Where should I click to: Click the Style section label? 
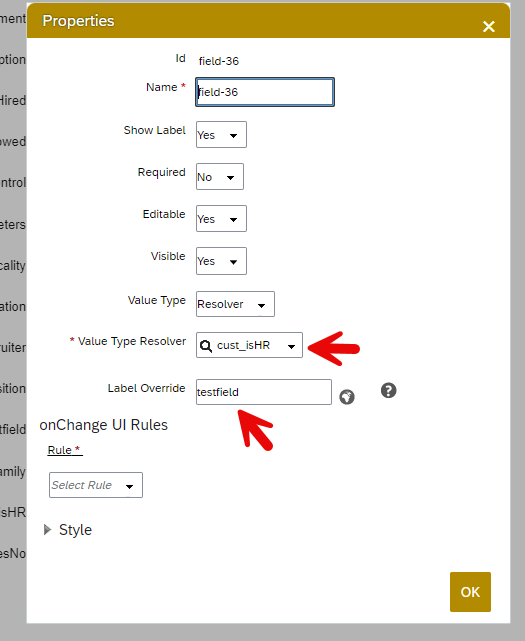click(75, 530)
